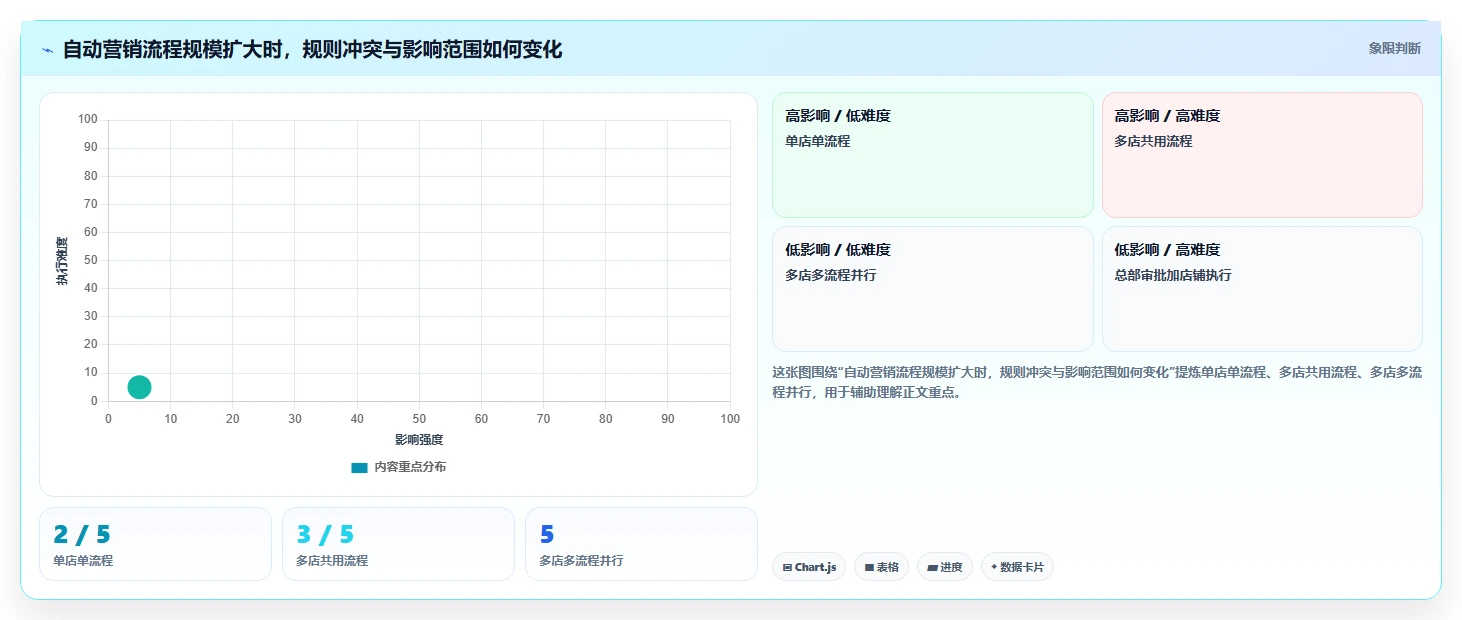Click the 影响强度 x-axis label
The image size is (1462, 620).
[x=419, y=440]
